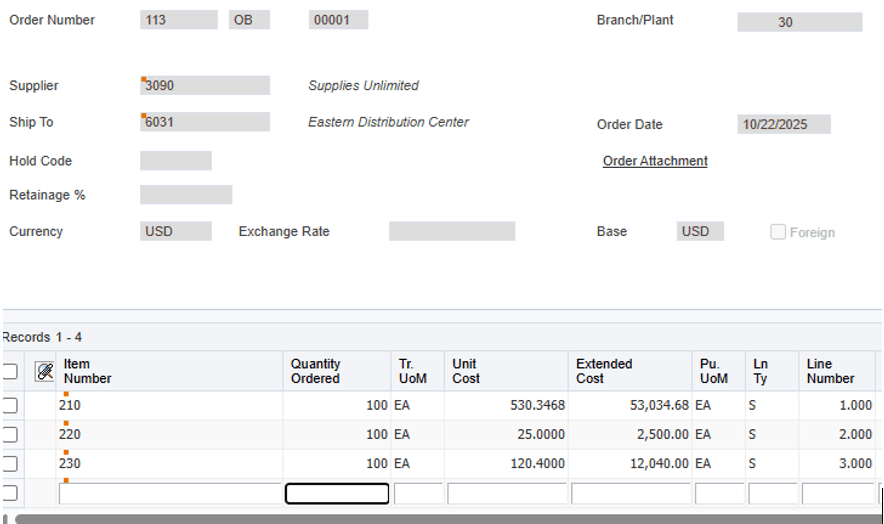Click line number 1.000 cell

[x=837, y=406]
